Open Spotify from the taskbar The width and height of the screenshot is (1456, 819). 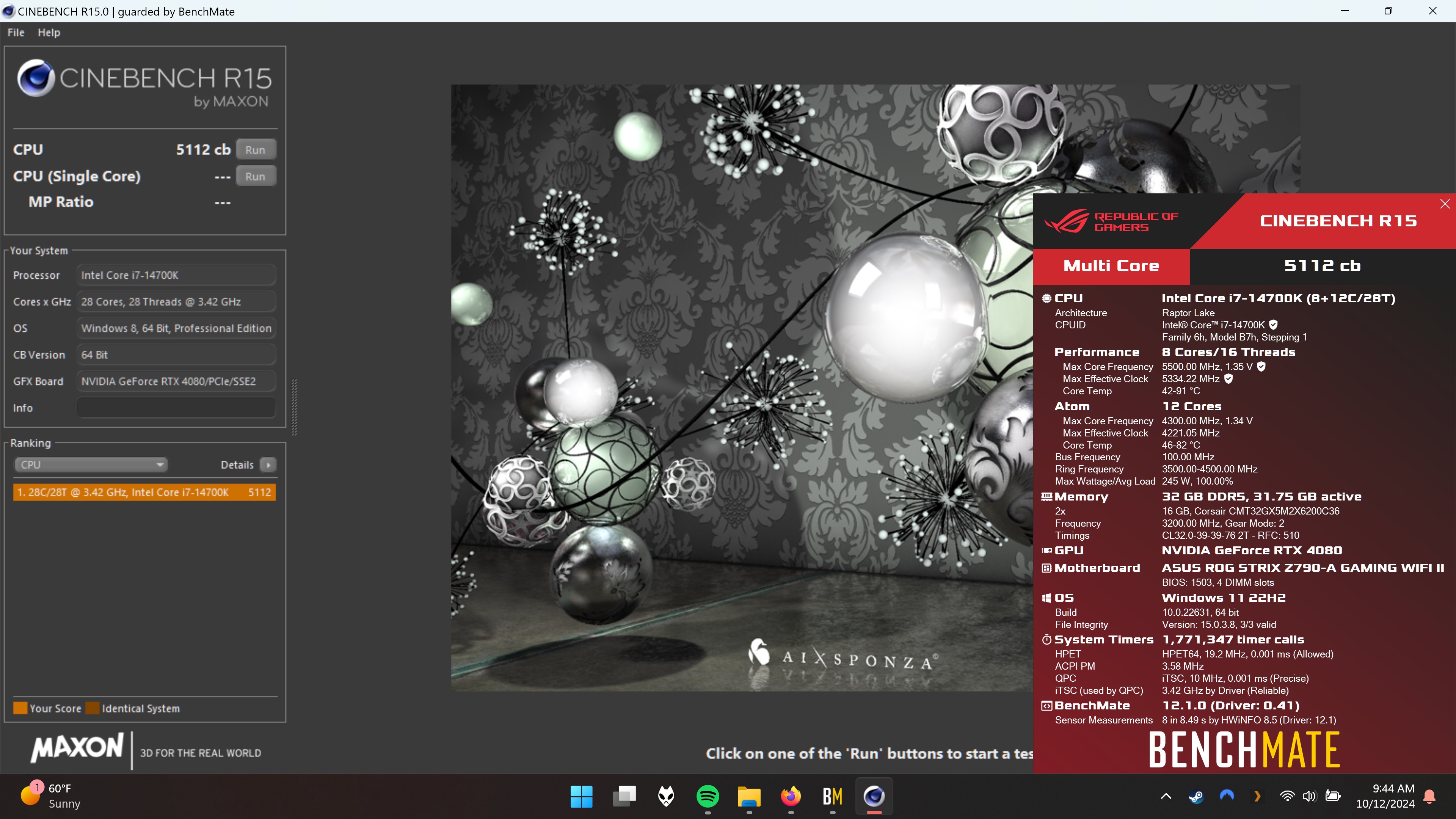tap(708, 797)
